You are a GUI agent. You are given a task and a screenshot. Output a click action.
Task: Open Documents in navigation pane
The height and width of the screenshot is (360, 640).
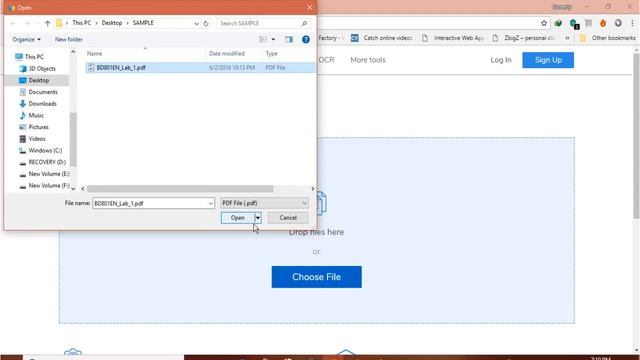[43, 92]
